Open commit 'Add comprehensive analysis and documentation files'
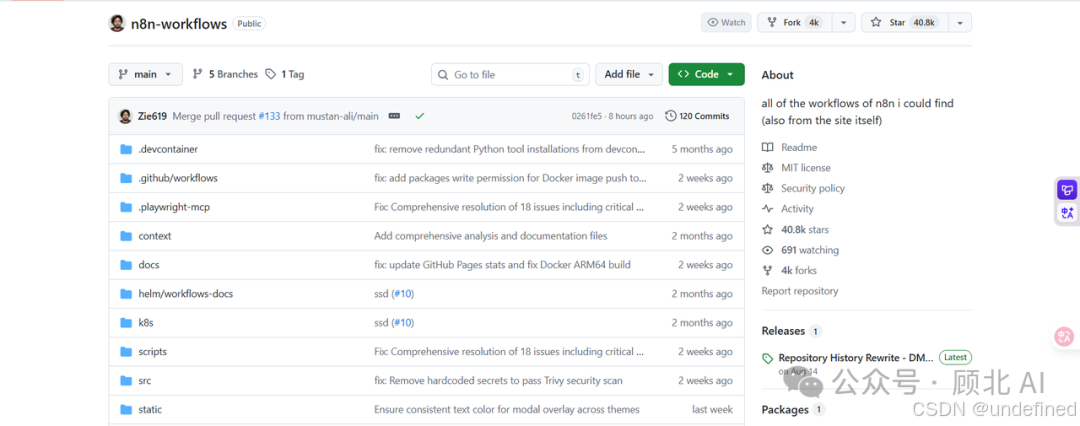 click(490, 236)
